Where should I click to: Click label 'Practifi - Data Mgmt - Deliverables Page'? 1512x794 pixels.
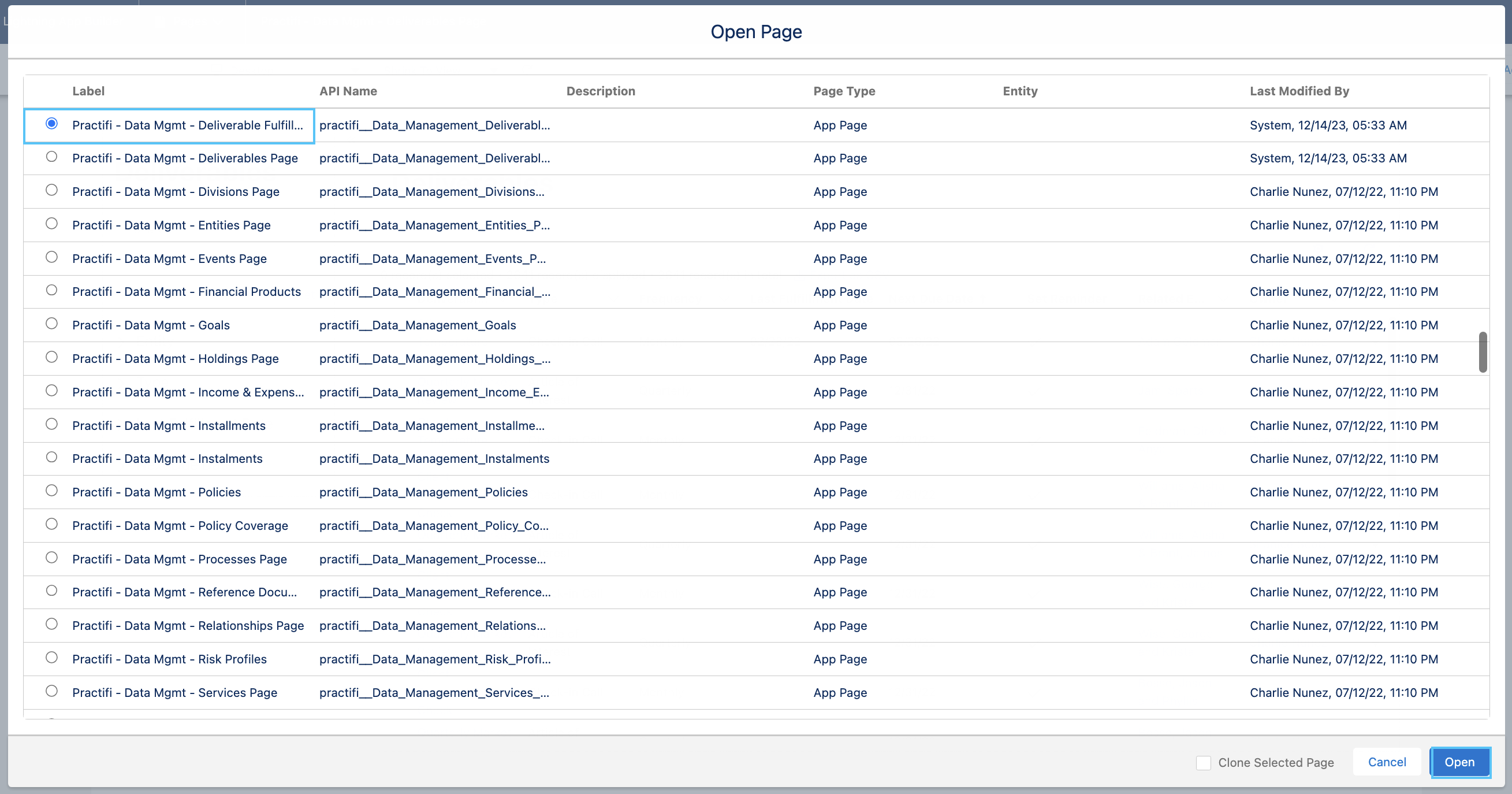tap(185, 158)
